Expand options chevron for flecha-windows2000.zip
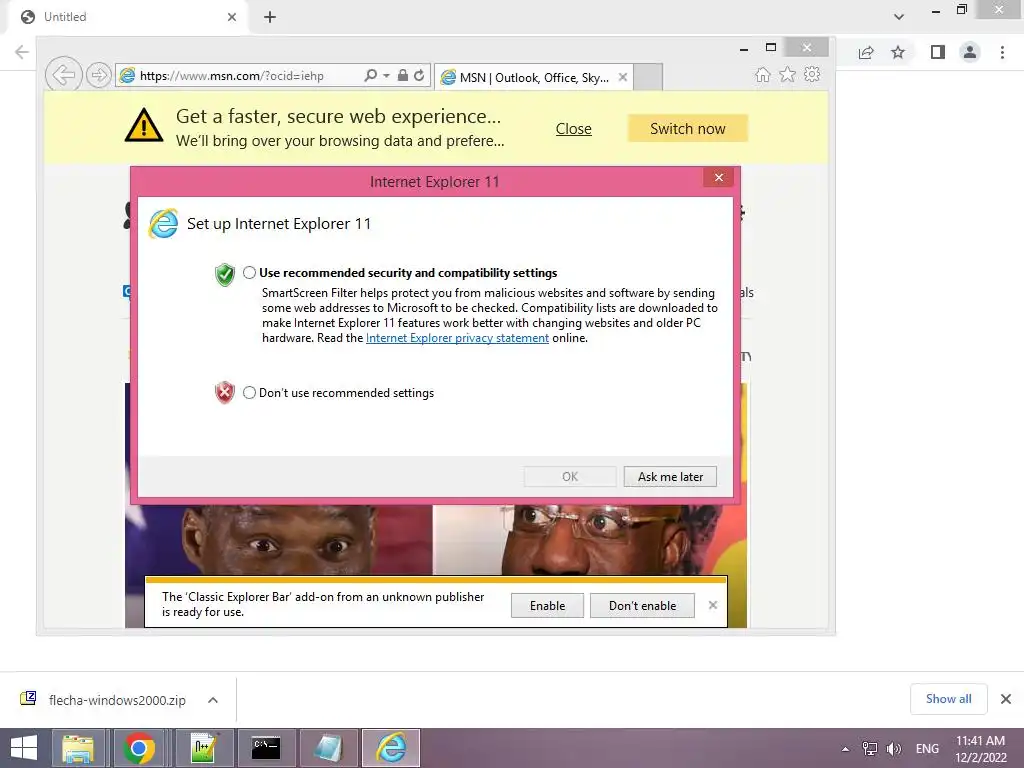Viewport: 1024px width, 768px height. coord(213,700)
